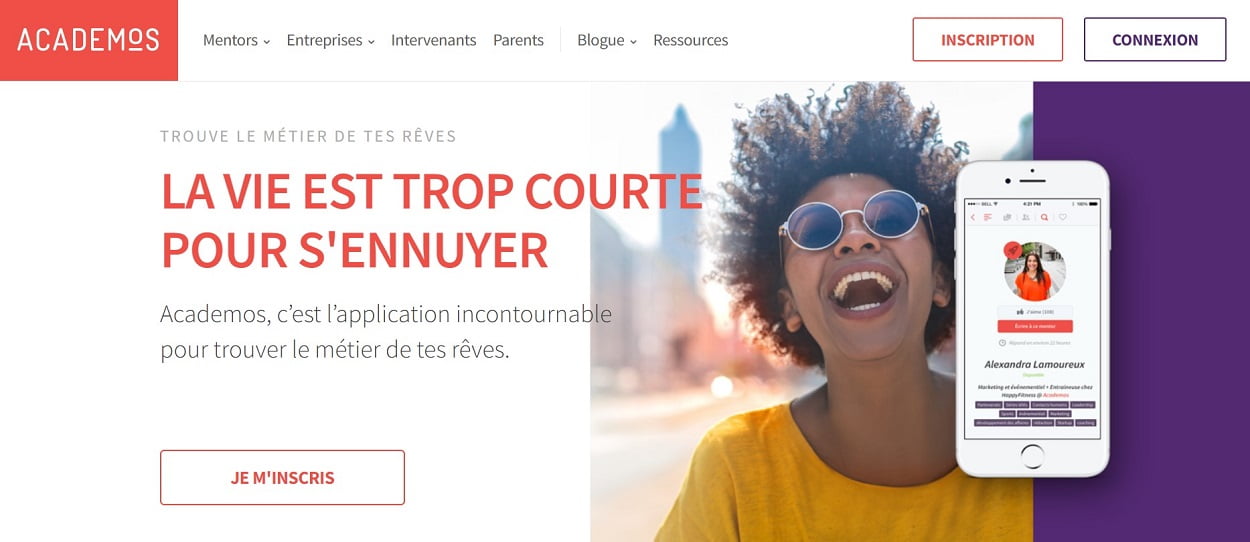Tap the people icon in phone mockup
Image resolution: width=1250 pixels, height=542 pixels.
click(x=1026, y=217)
